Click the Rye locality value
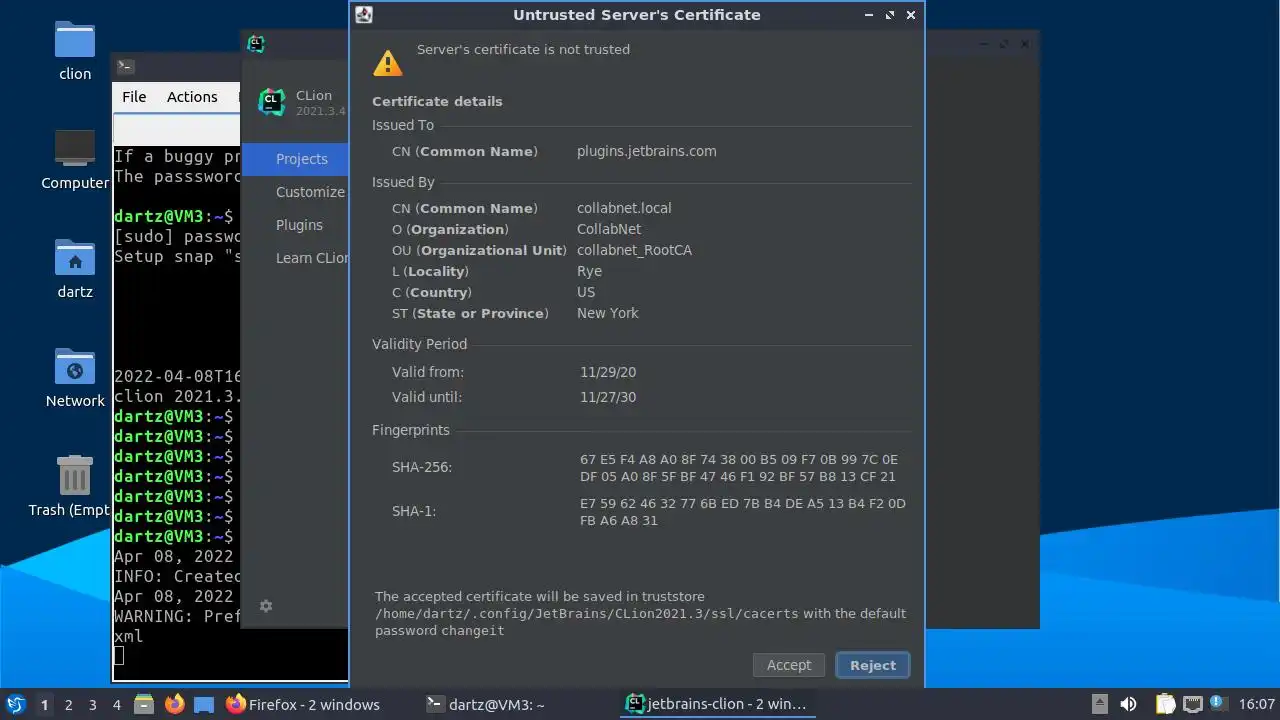 point(589,271)
